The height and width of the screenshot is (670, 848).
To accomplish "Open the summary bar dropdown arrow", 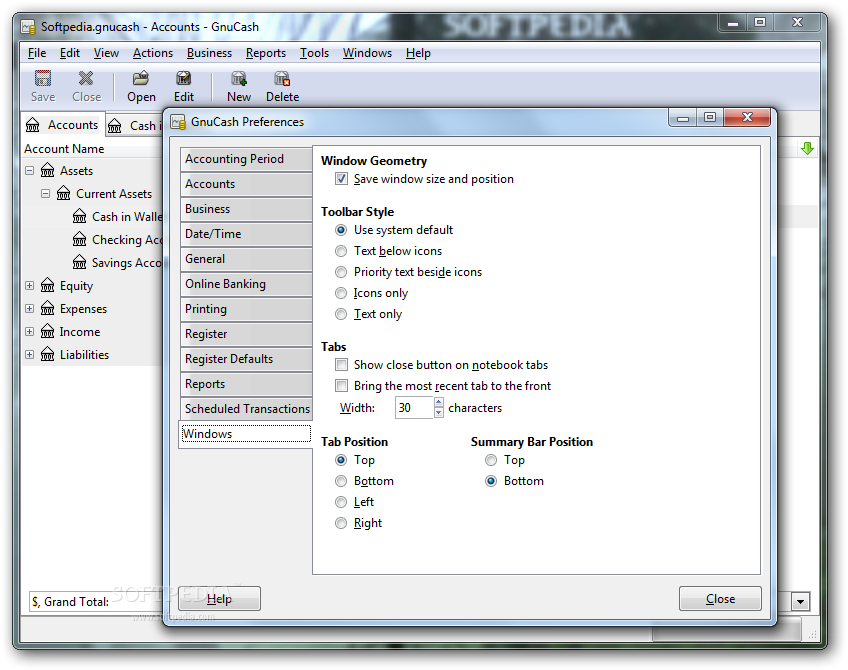I will (800, 601).
